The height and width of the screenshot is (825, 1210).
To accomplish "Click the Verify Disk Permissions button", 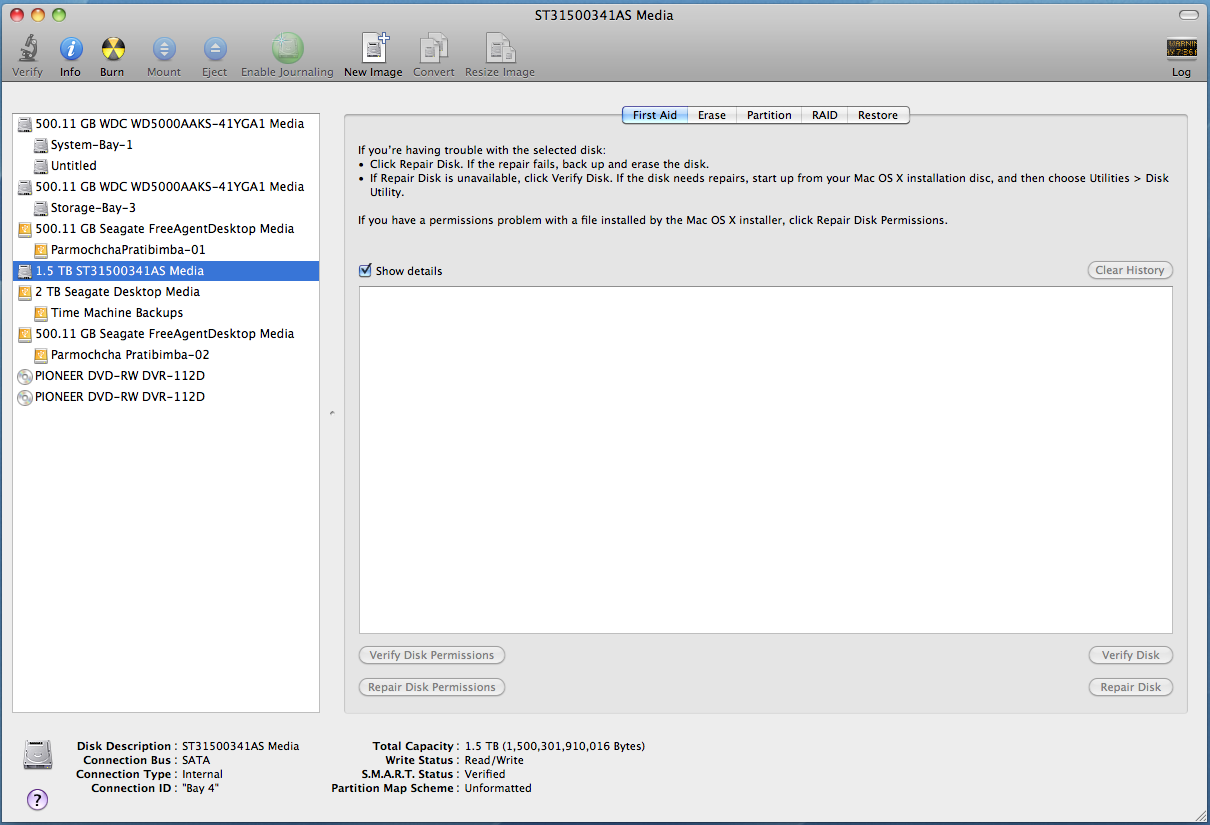I will click(432, 655).
